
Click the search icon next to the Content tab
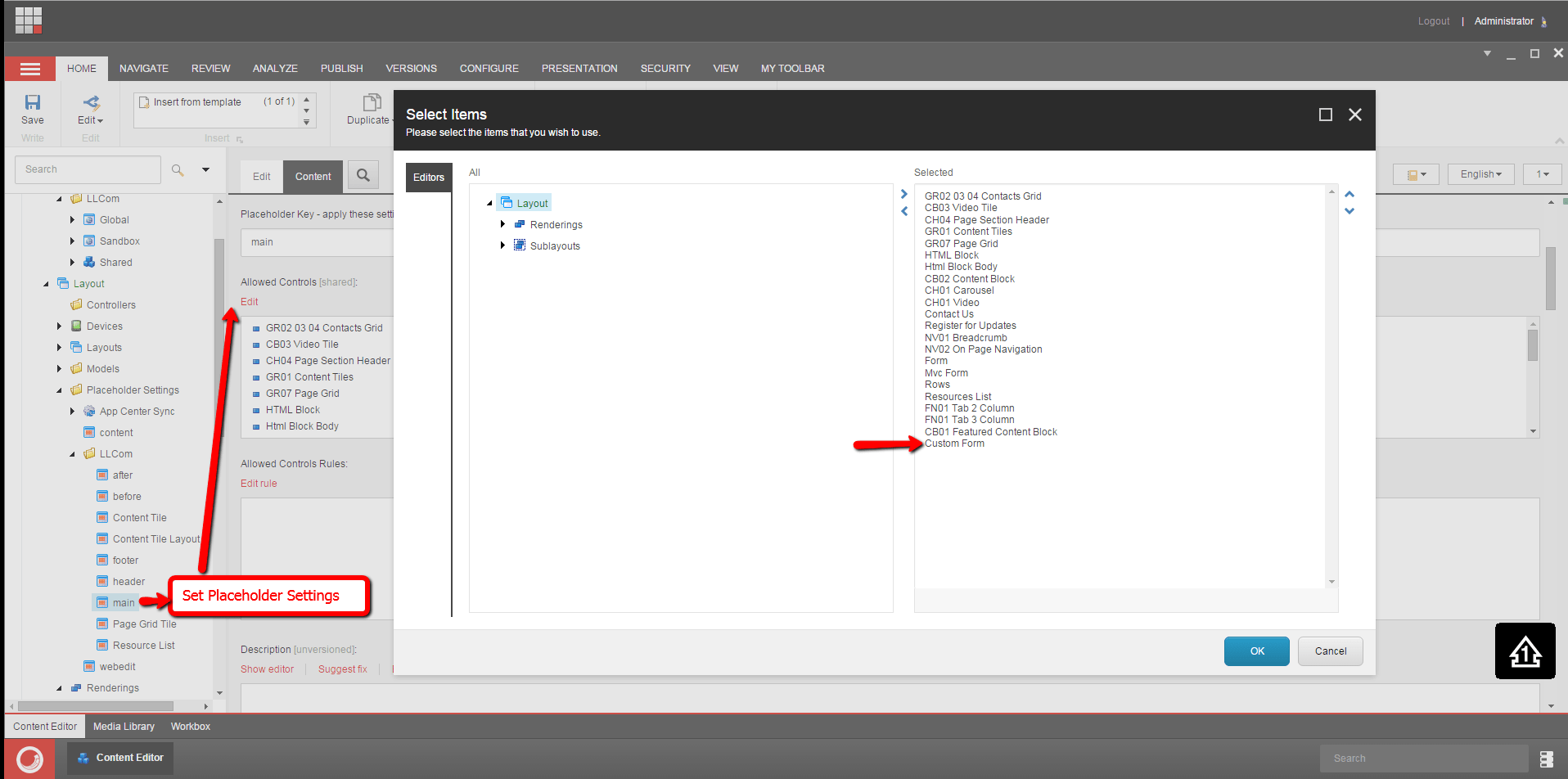point(363,174)
